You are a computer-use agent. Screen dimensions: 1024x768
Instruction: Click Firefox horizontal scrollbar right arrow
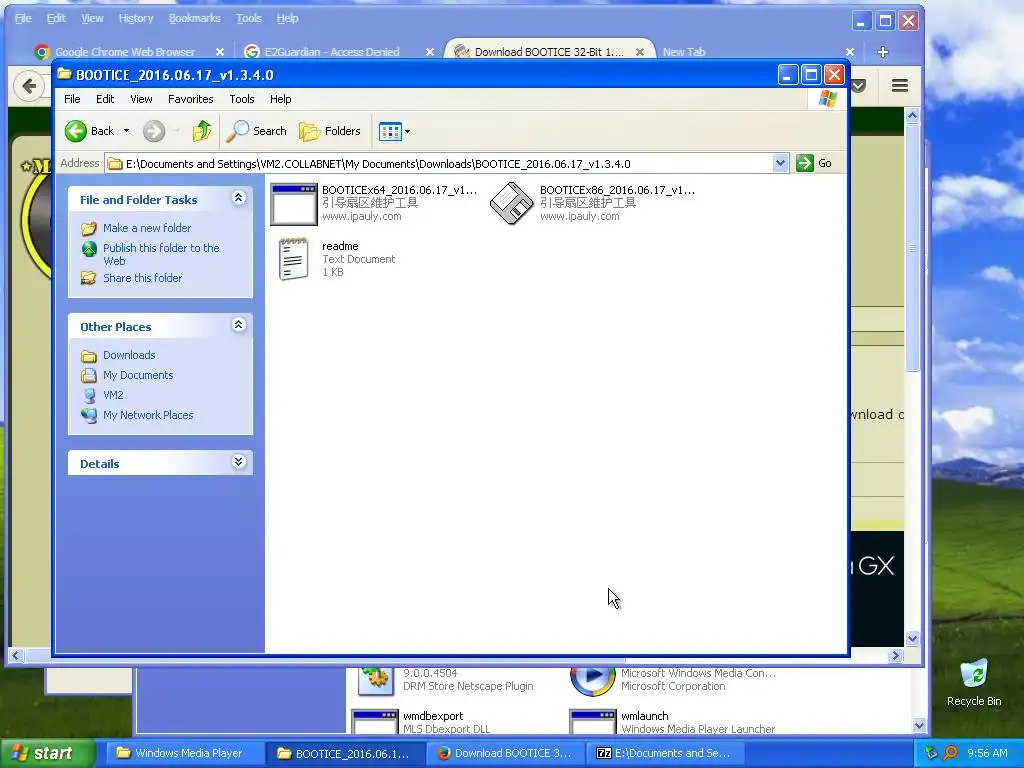tap(895, 655)
